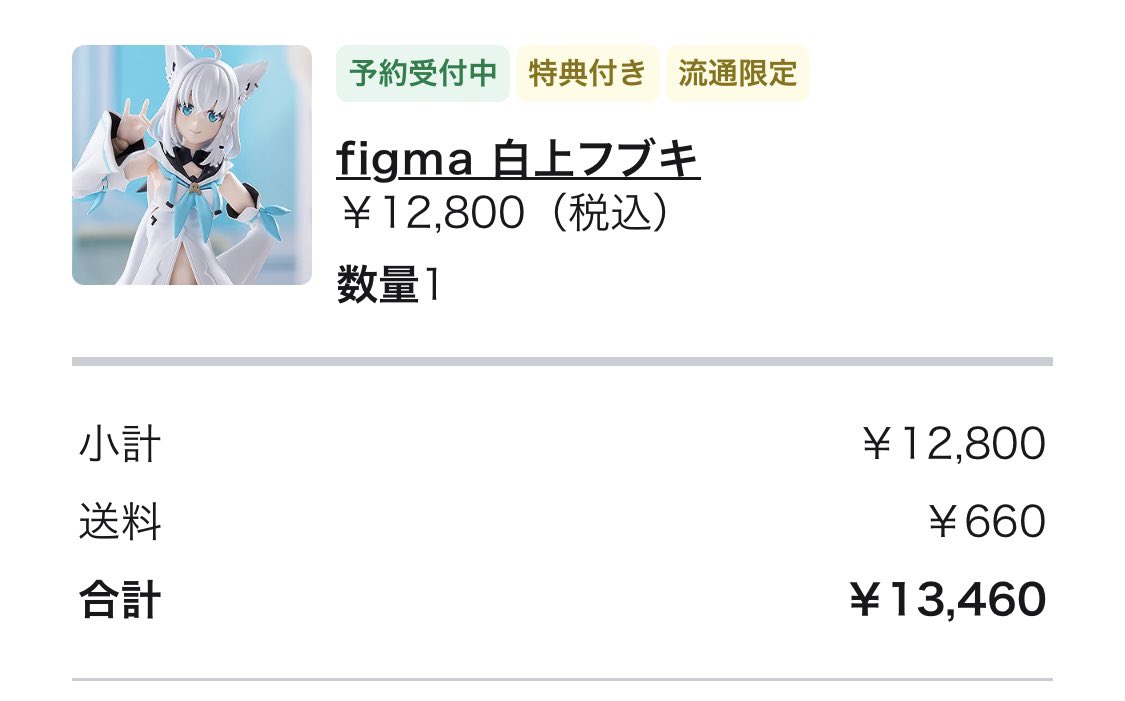Select the 特典付き bonus badge
Viewport: 1125px width, 701px height.
point(587,73)
